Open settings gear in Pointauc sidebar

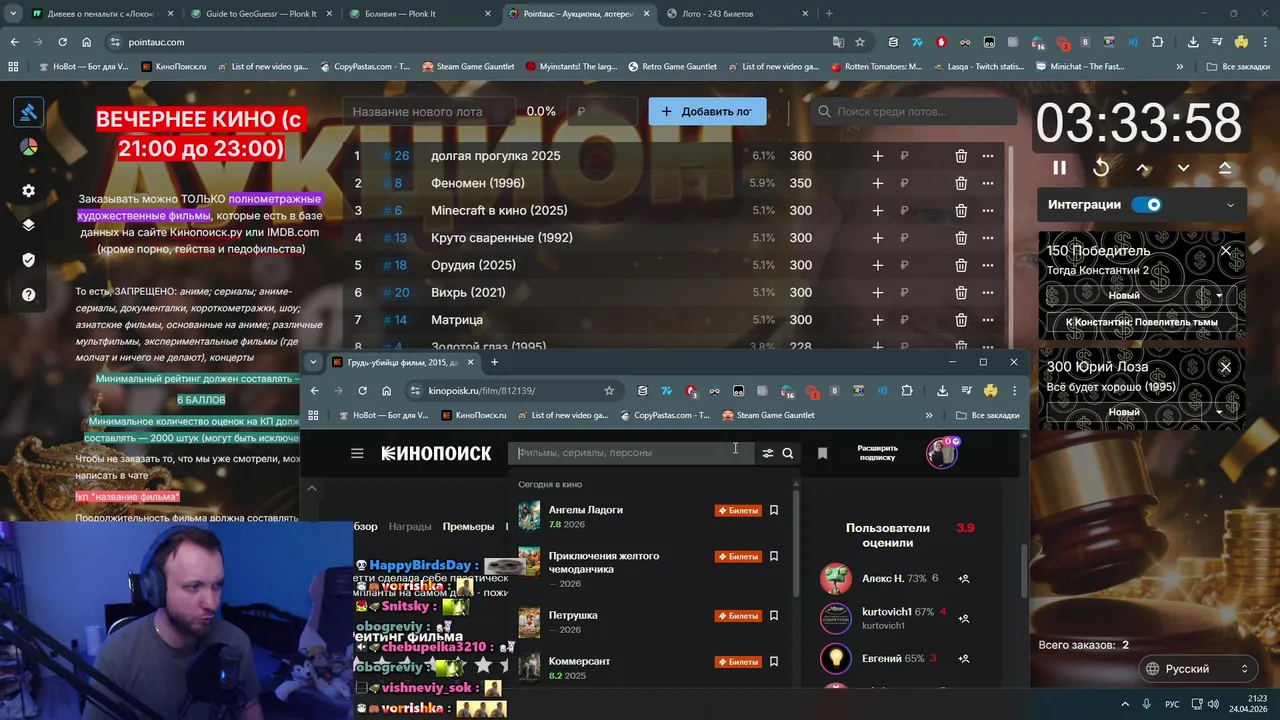[28, 190]
